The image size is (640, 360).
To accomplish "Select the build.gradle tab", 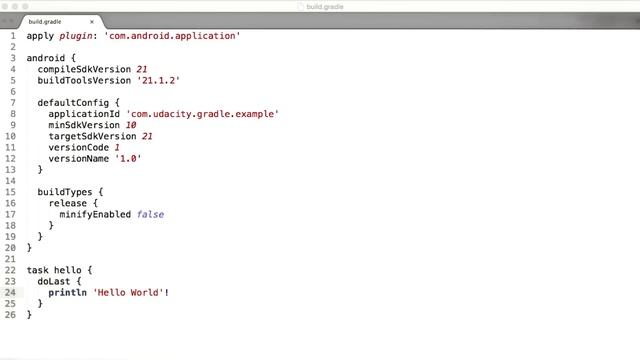I will coord(60,22).
